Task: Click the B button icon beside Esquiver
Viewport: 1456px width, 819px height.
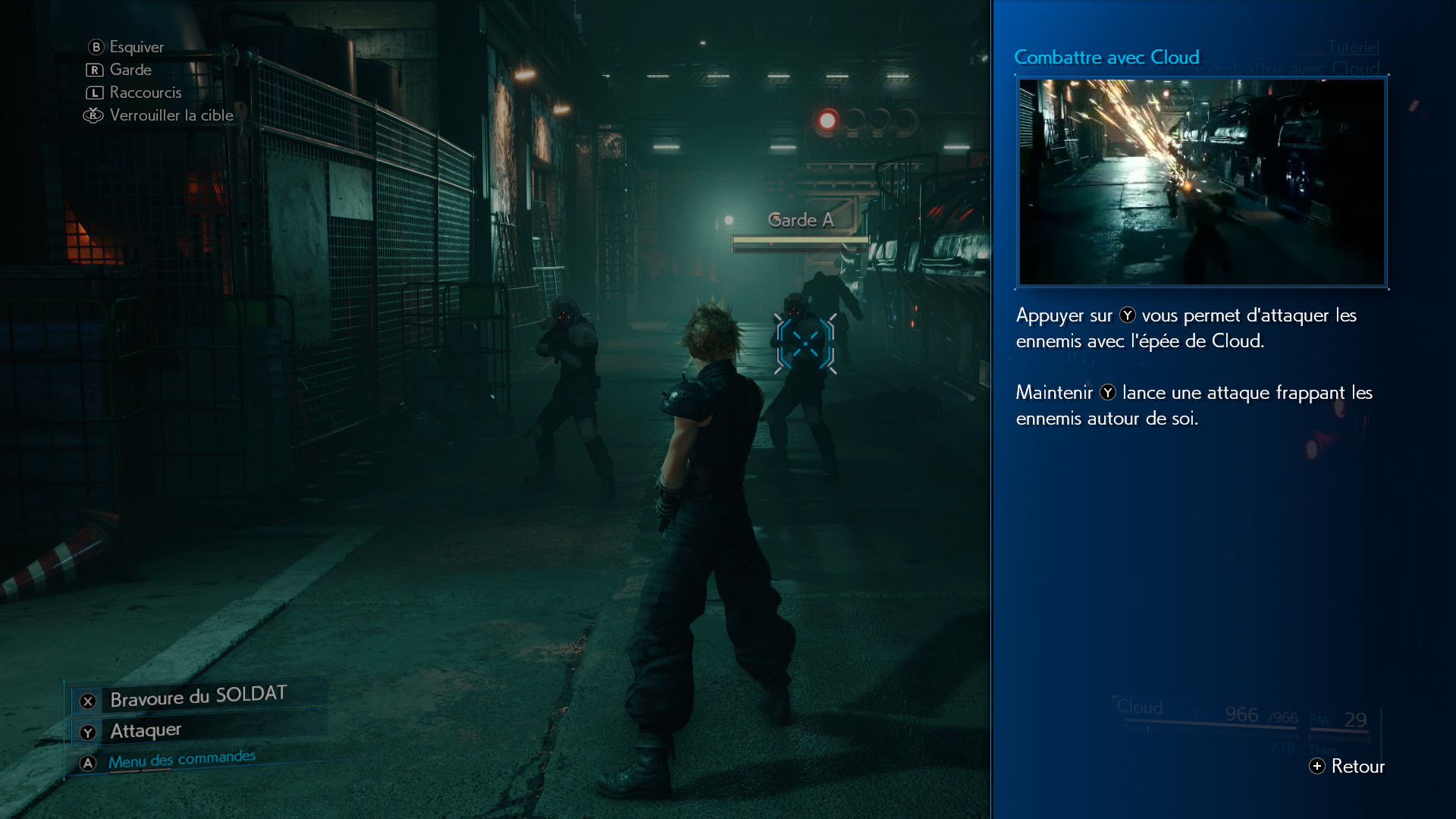Action: click(x=96, y=47)
